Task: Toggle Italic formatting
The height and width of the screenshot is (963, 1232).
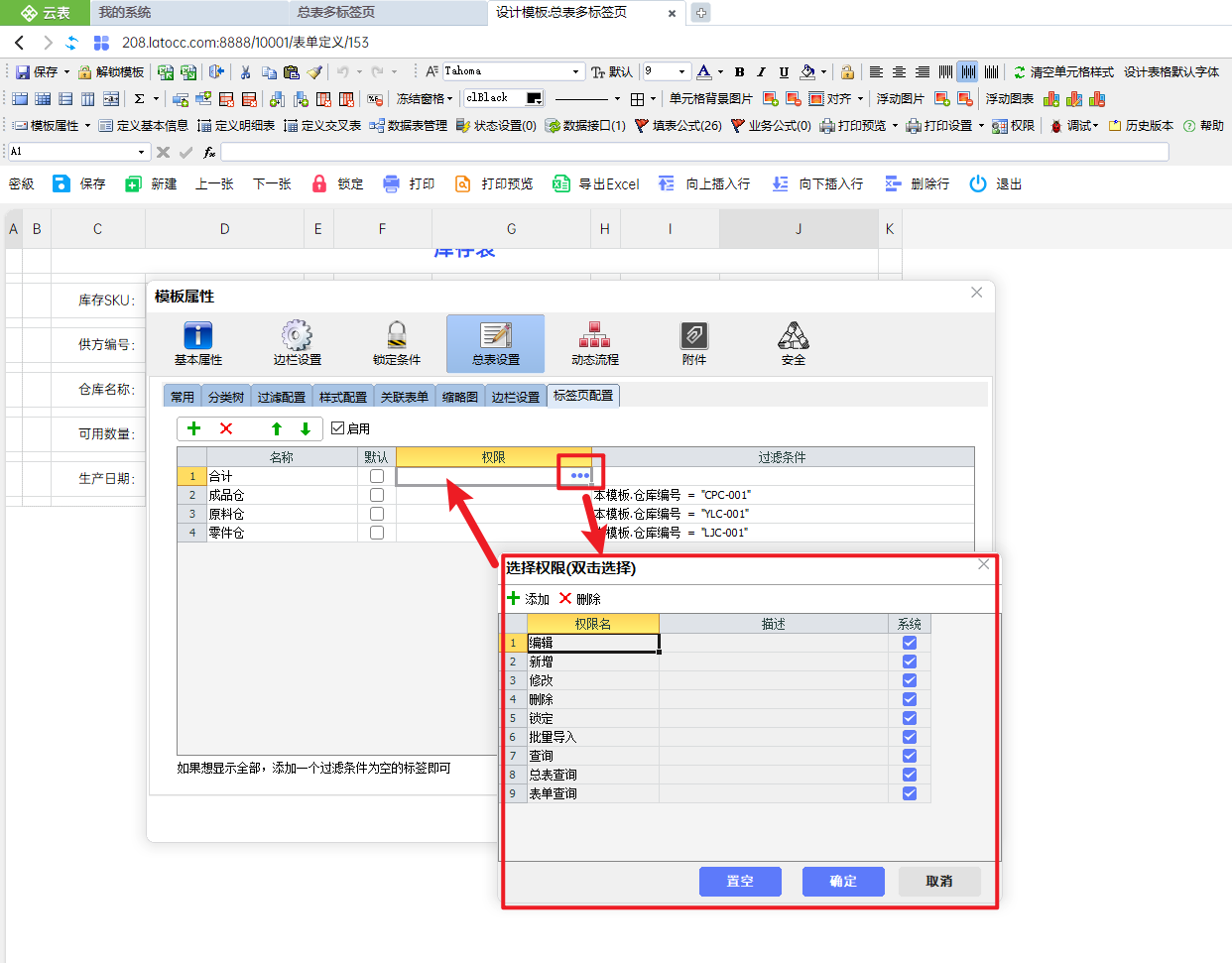Action: [762, 71]
